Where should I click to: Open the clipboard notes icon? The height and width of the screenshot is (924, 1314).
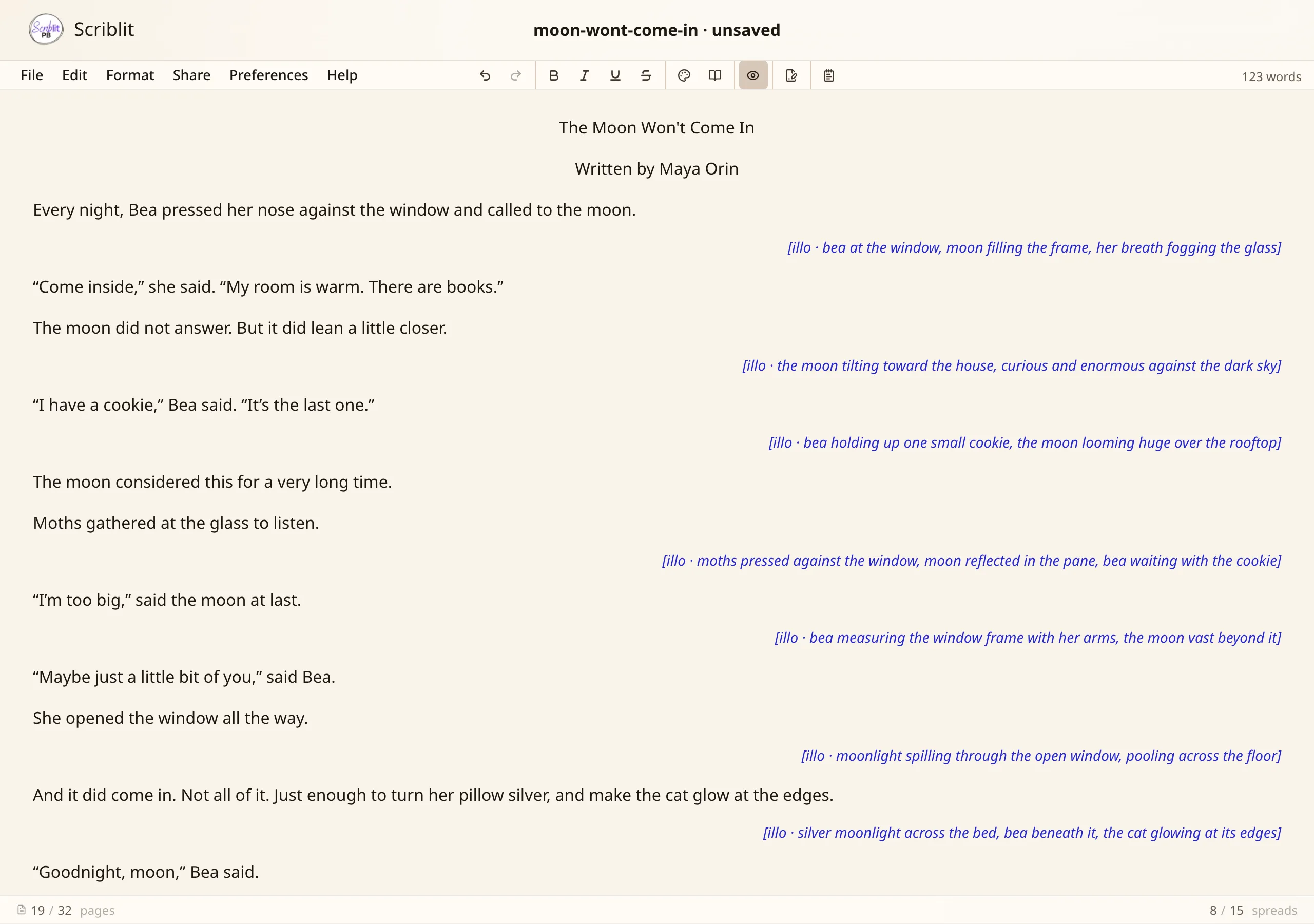click(828, 75)
